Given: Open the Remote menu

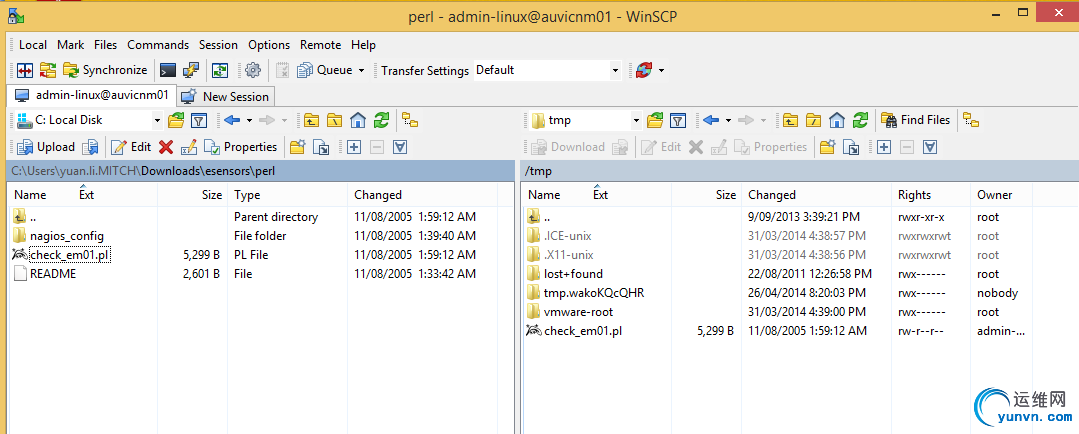Looking at the screenshot, I should pyautogui.click(x=321, y=45).
